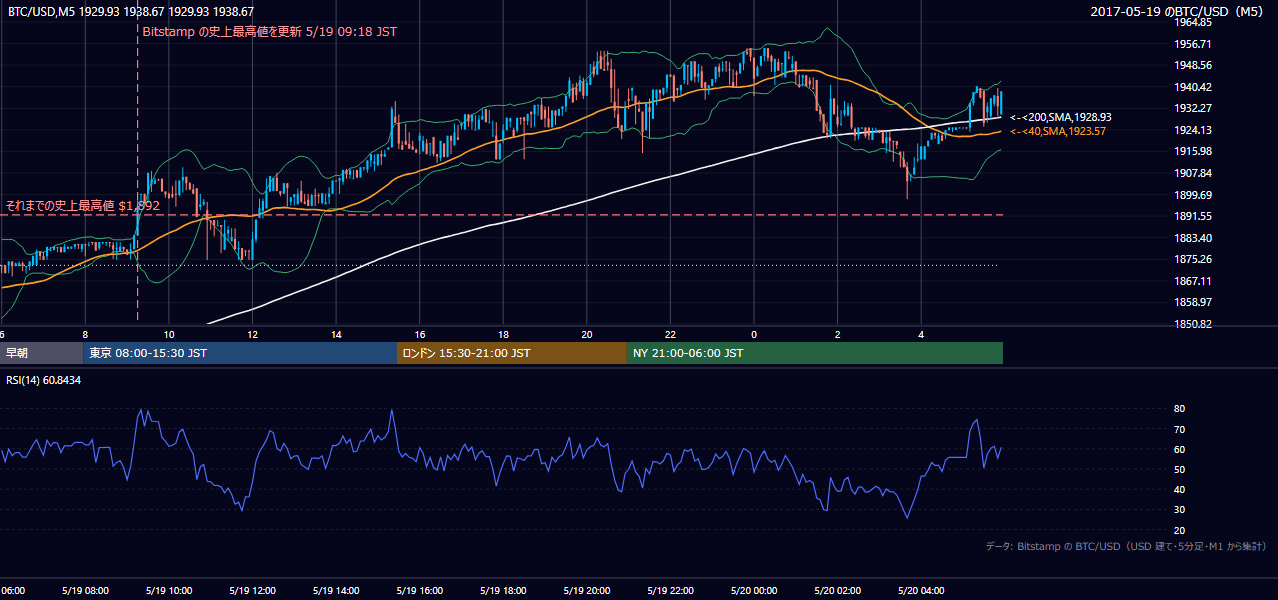1278x600 pixels.
Task: Select the 東京 08:00-15:30 JST session bar
Action: pyautogui.click(x=240, y=353)
